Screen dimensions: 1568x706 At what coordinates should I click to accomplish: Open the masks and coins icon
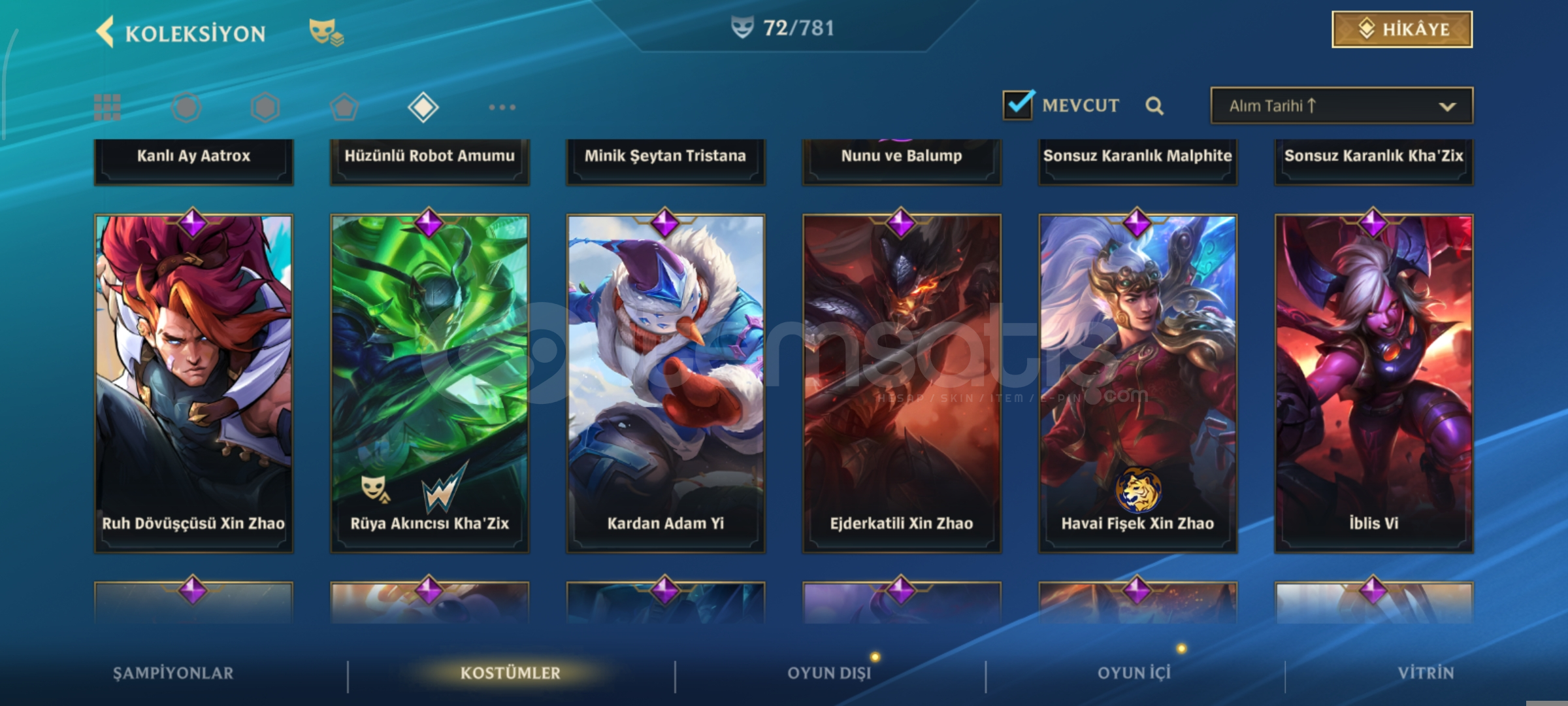click(326, 32)
